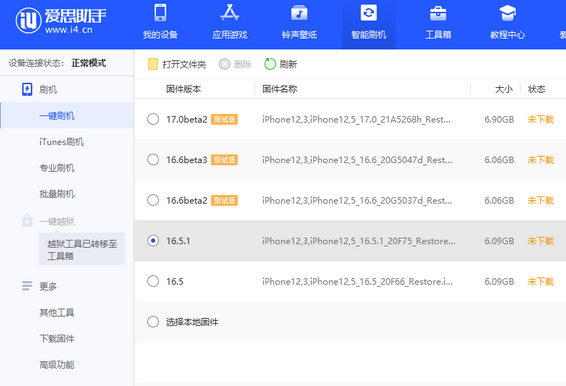
Task: Click firmware name containing 20G5047d
Action: pos(357,160)
